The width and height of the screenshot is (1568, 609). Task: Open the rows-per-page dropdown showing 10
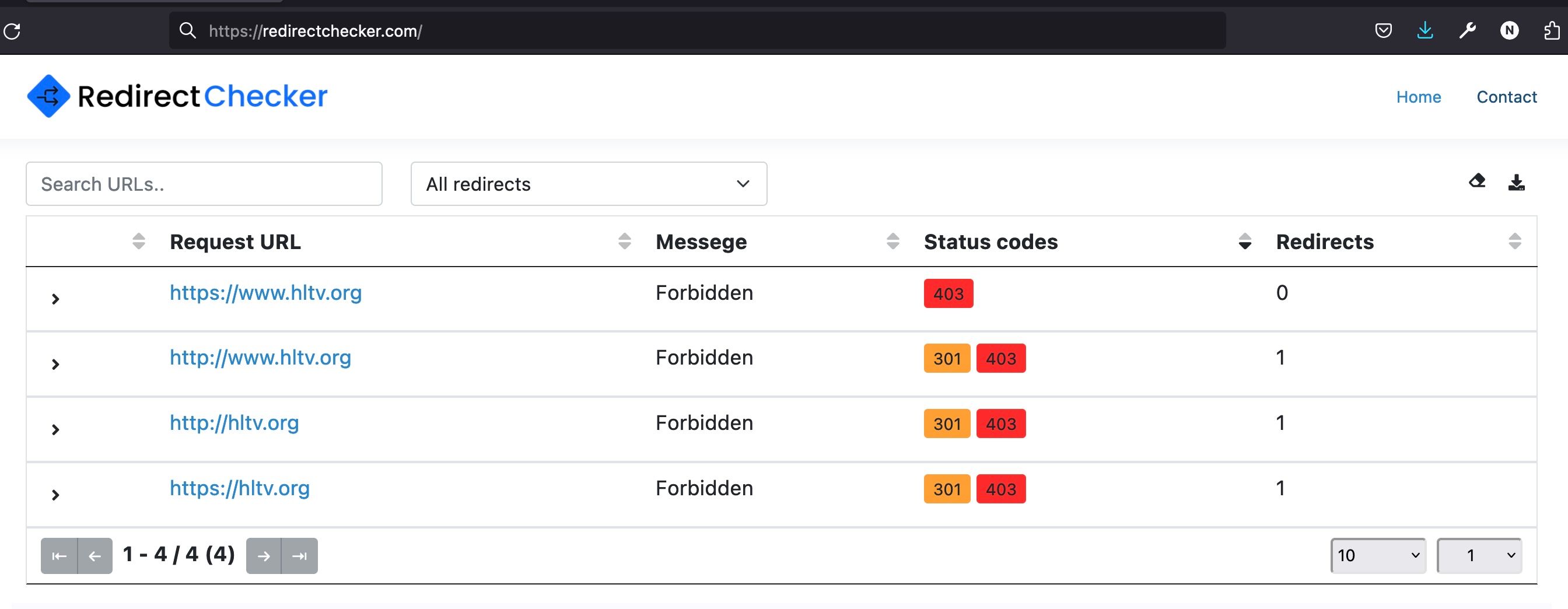tap(1377, 555)
